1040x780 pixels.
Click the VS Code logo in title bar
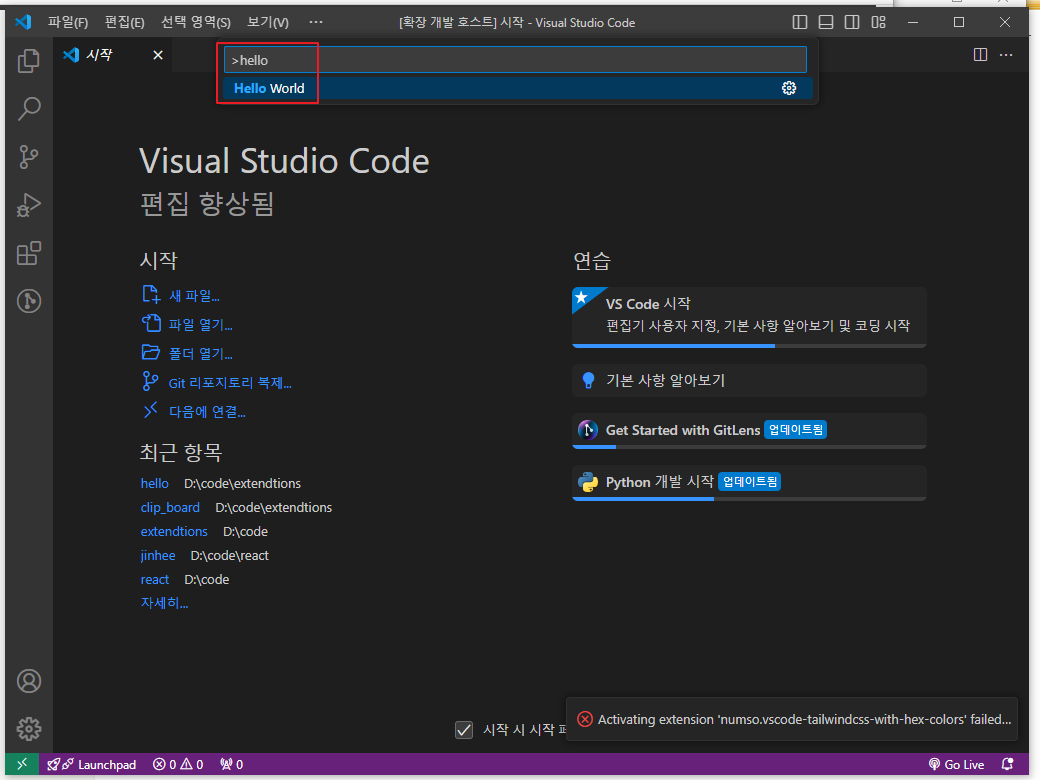(23, 22)
